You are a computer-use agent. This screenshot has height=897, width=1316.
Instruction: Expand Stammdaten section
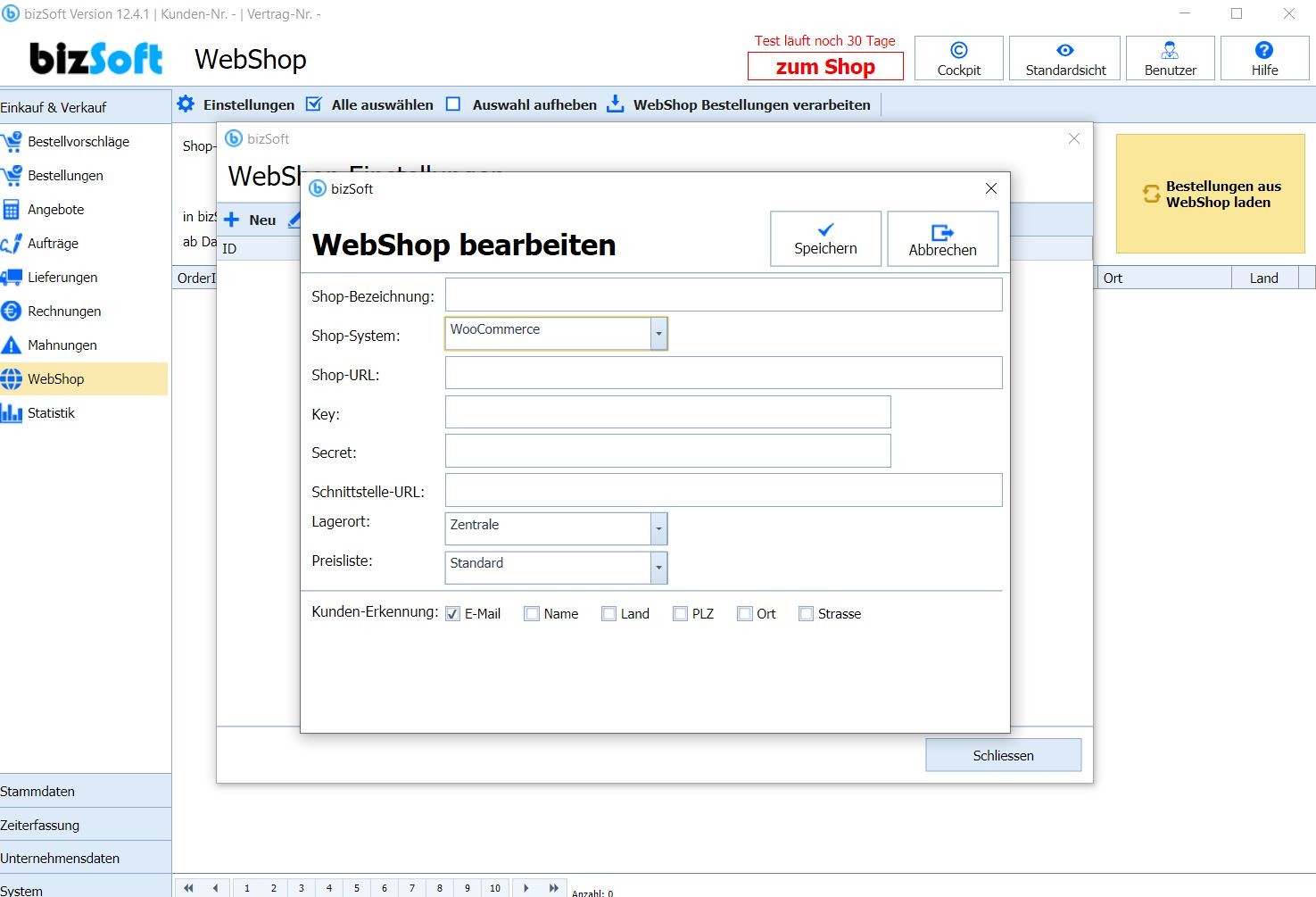[86, 792]
